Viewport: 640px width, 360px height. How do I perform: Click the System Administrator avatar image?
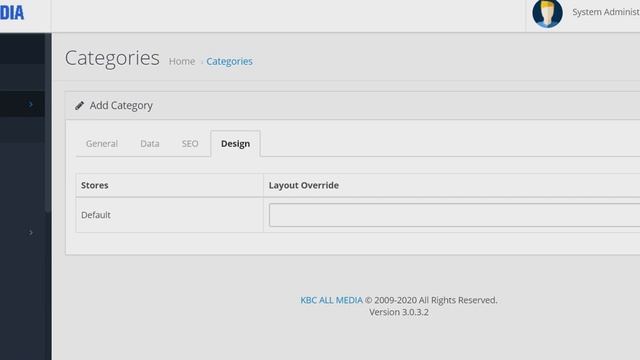[x=547, y=13]
